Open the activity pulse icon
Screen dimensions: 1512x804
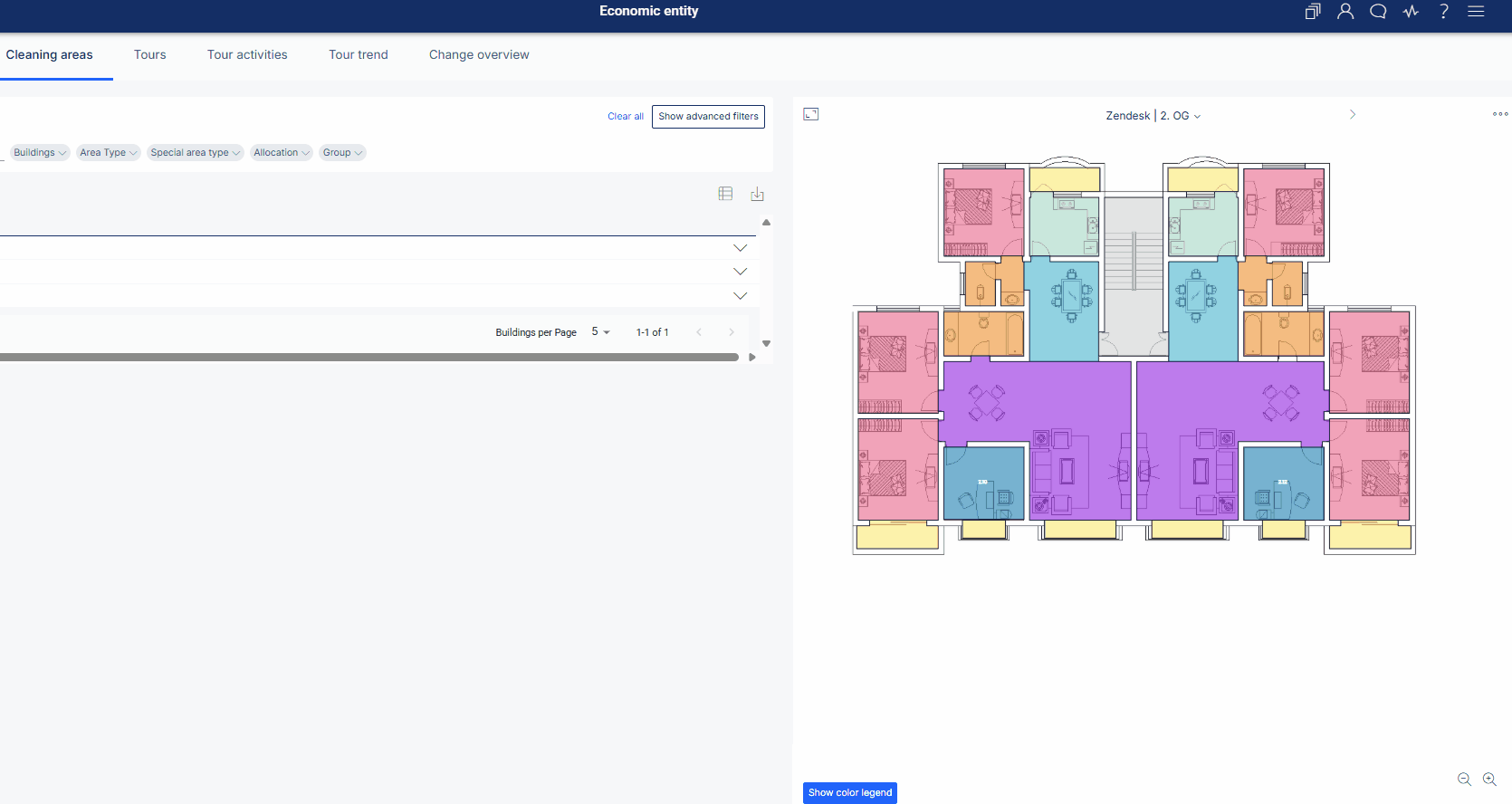tap(1411, 12)
